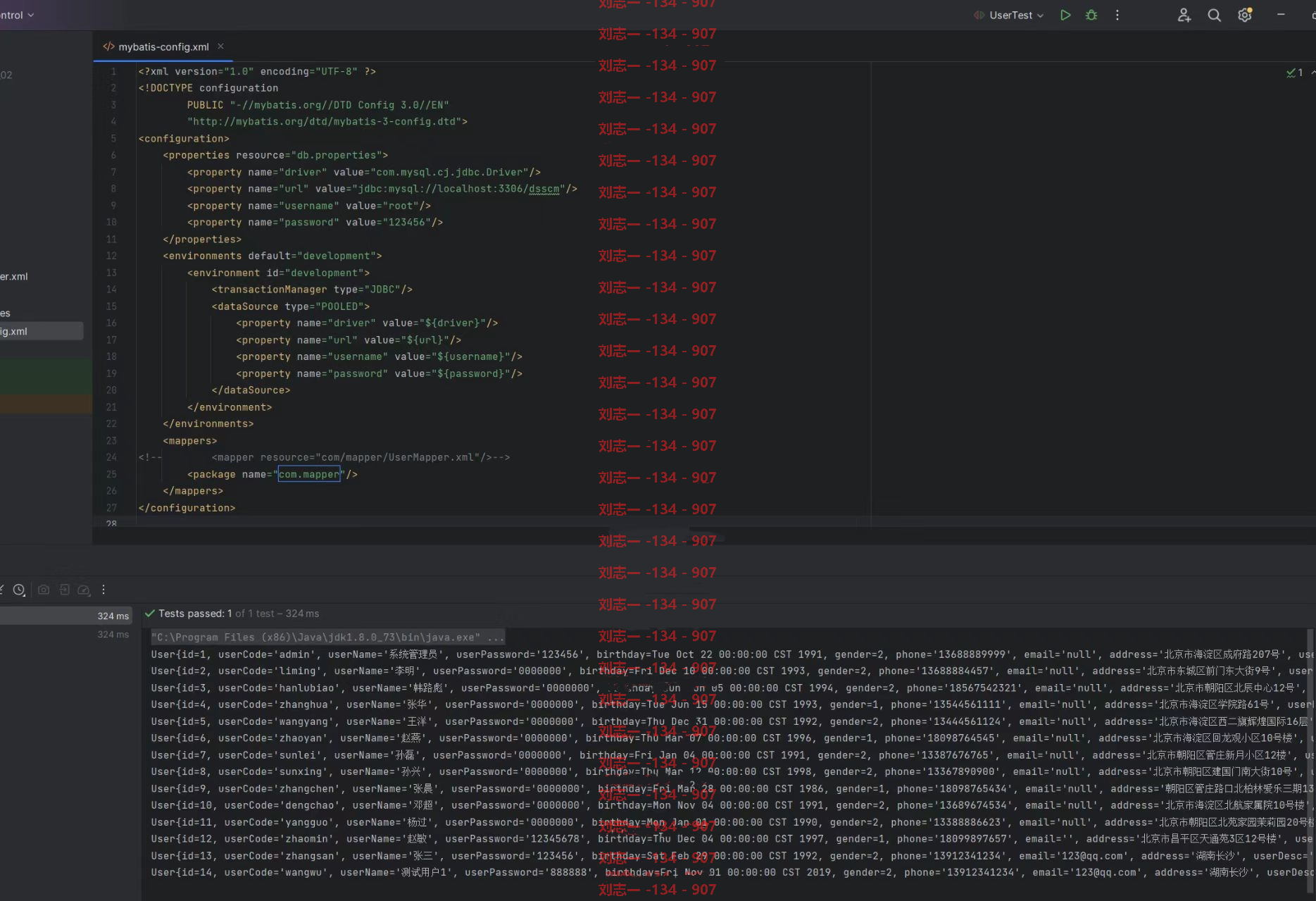This screenshot has width=1316, height=901.
Task: Click the </configuration> closing tag
Action: (x=187, y=508)
